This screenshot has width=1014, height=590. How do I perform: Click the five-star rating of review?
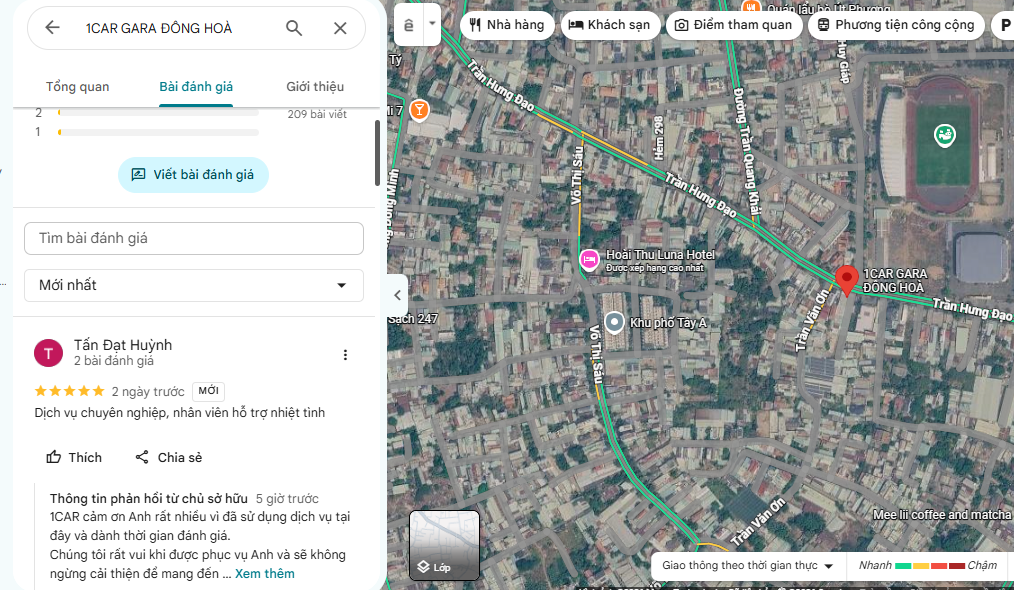tap(69, 391)
